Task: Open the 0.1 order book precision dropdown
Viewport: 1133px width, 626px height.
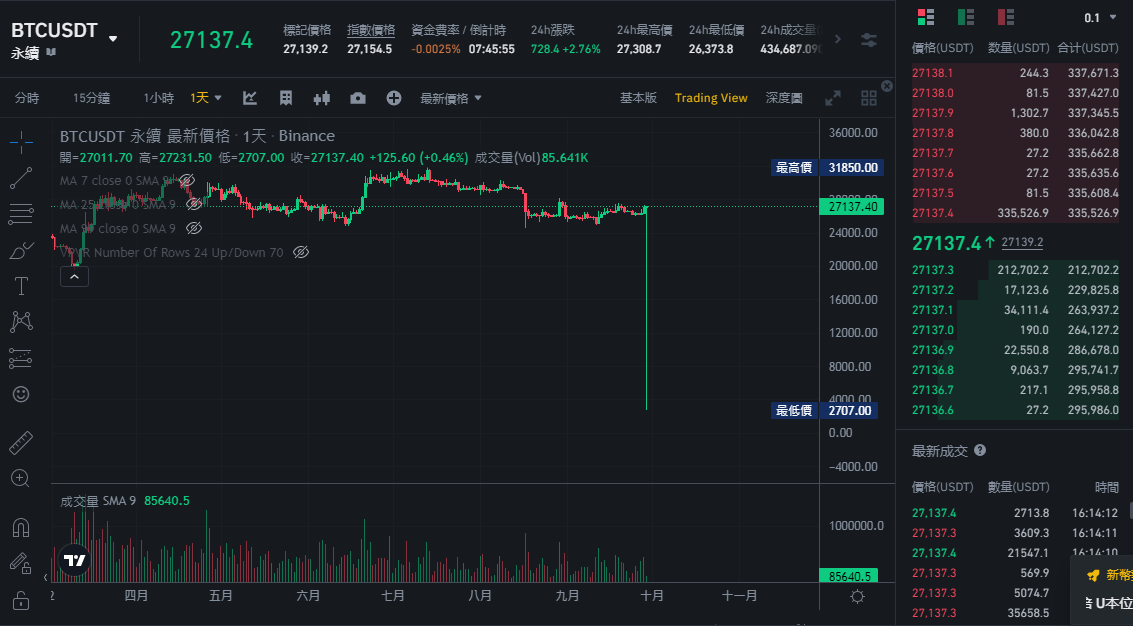Action: [1100, 17]
